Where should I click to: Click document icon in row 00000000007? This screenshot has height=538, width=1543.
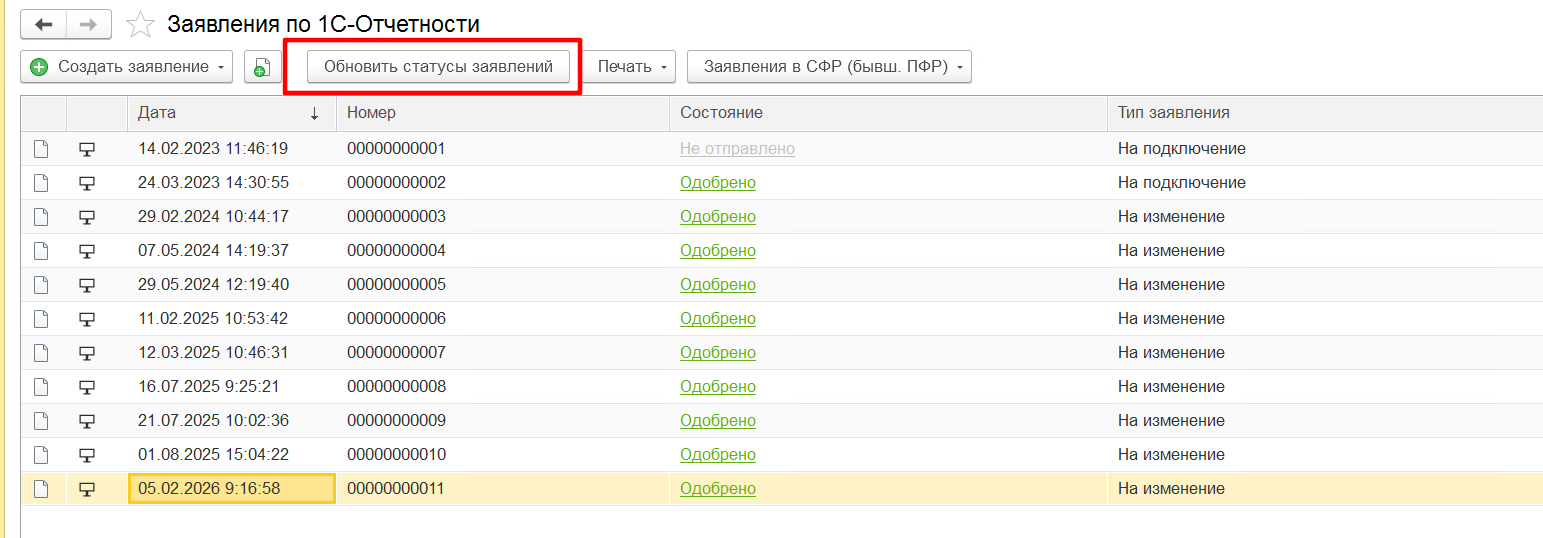(x=41, y=353)
